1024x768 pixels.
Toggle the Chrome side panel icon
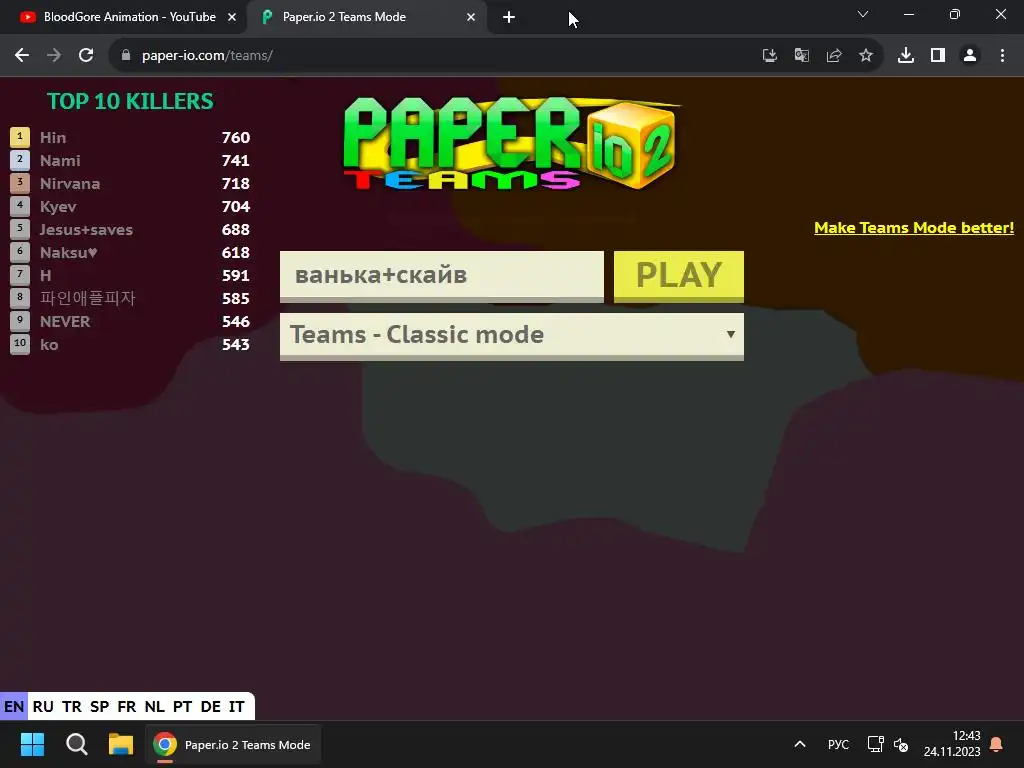pos(937,56)
